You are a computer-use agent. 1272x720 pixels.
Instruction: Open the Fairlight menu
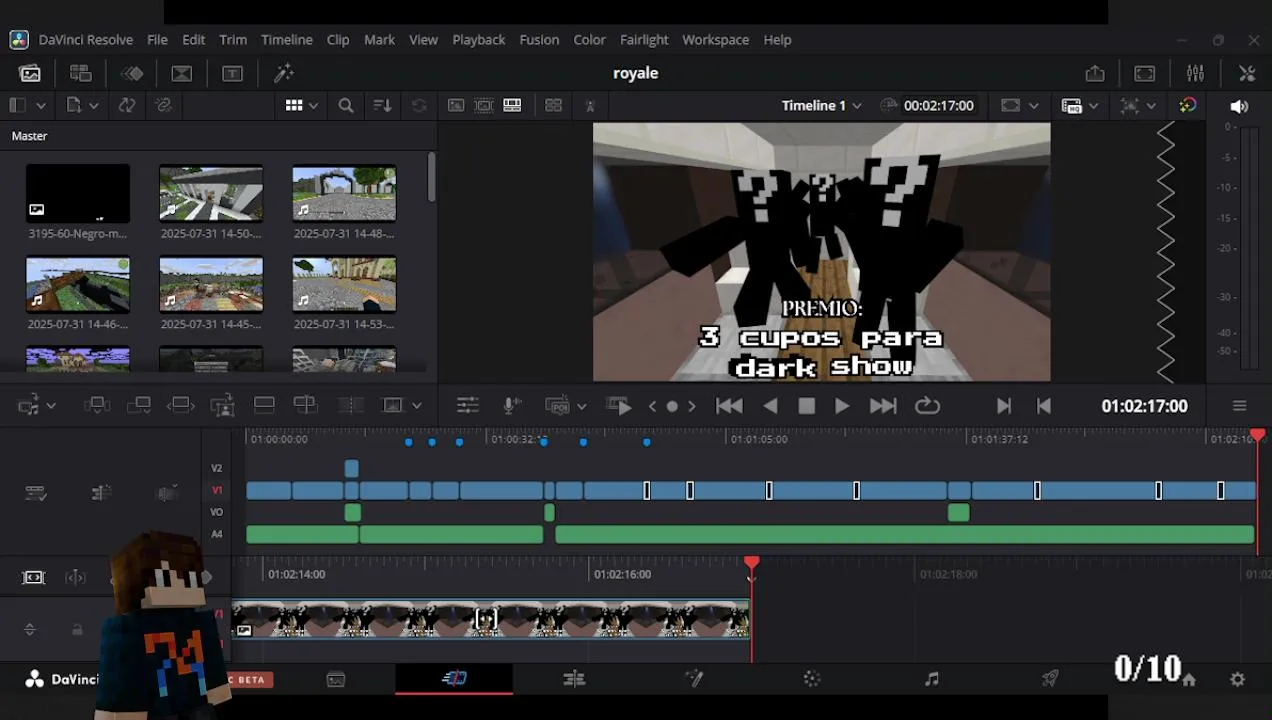tap(644, 40)
